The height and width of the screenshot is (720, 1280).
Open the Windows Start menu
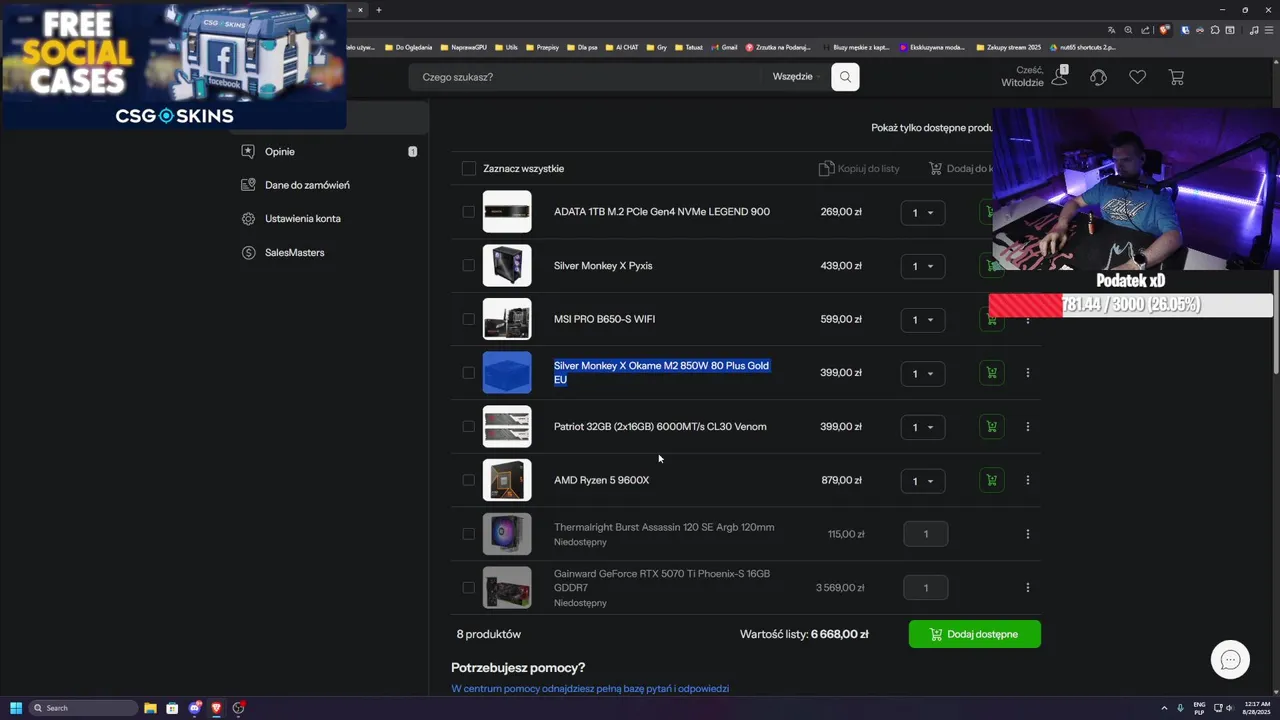(x=16, y=708)
